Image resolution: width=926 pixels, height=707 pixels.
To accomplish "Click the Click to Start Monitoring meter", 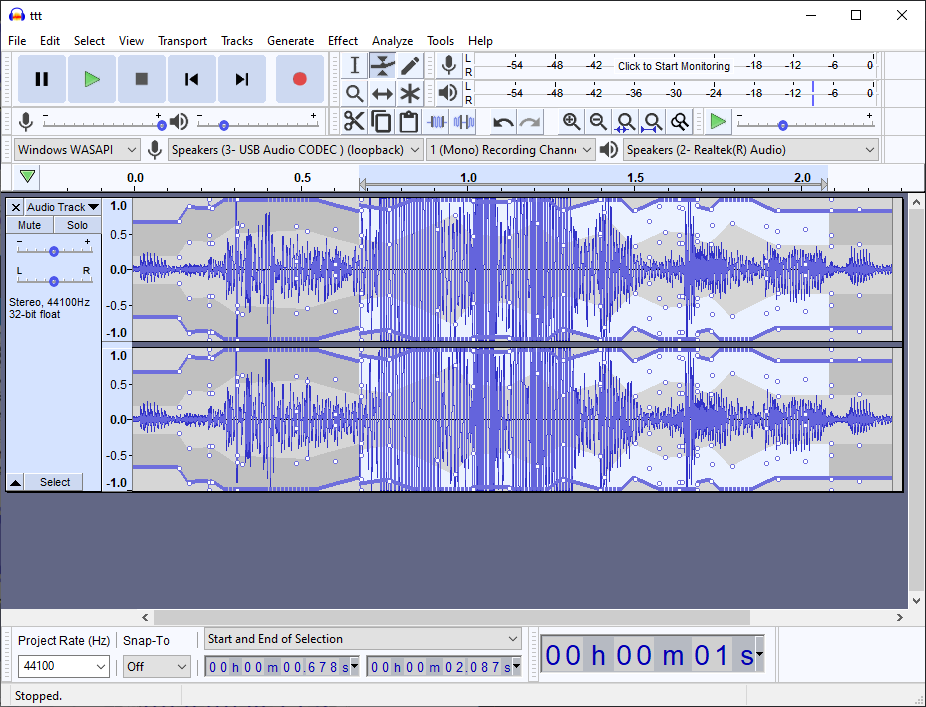I will coord(673,66).
